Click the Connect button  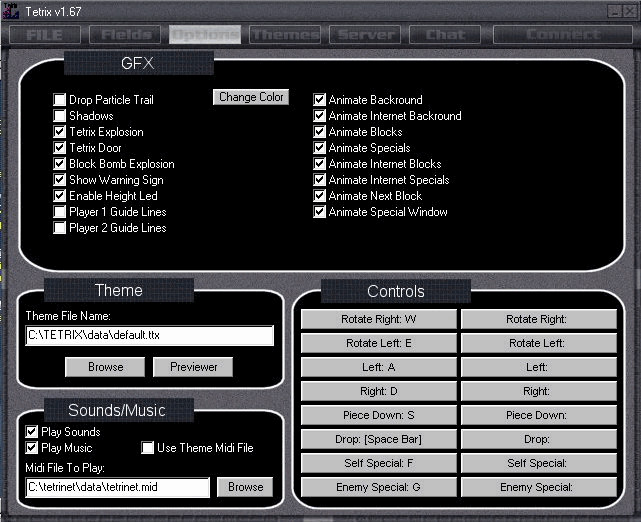pyautogui.click(x=563, y=35)
